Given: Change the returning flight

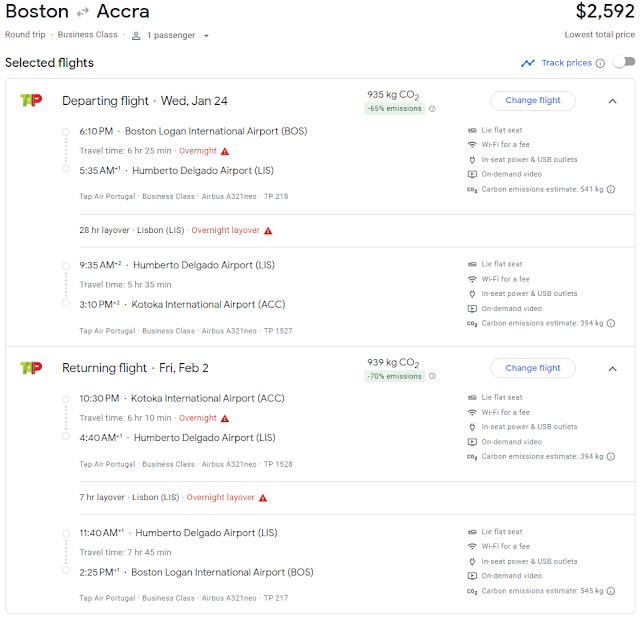Looking at the screenshot, I should (533, 368).
